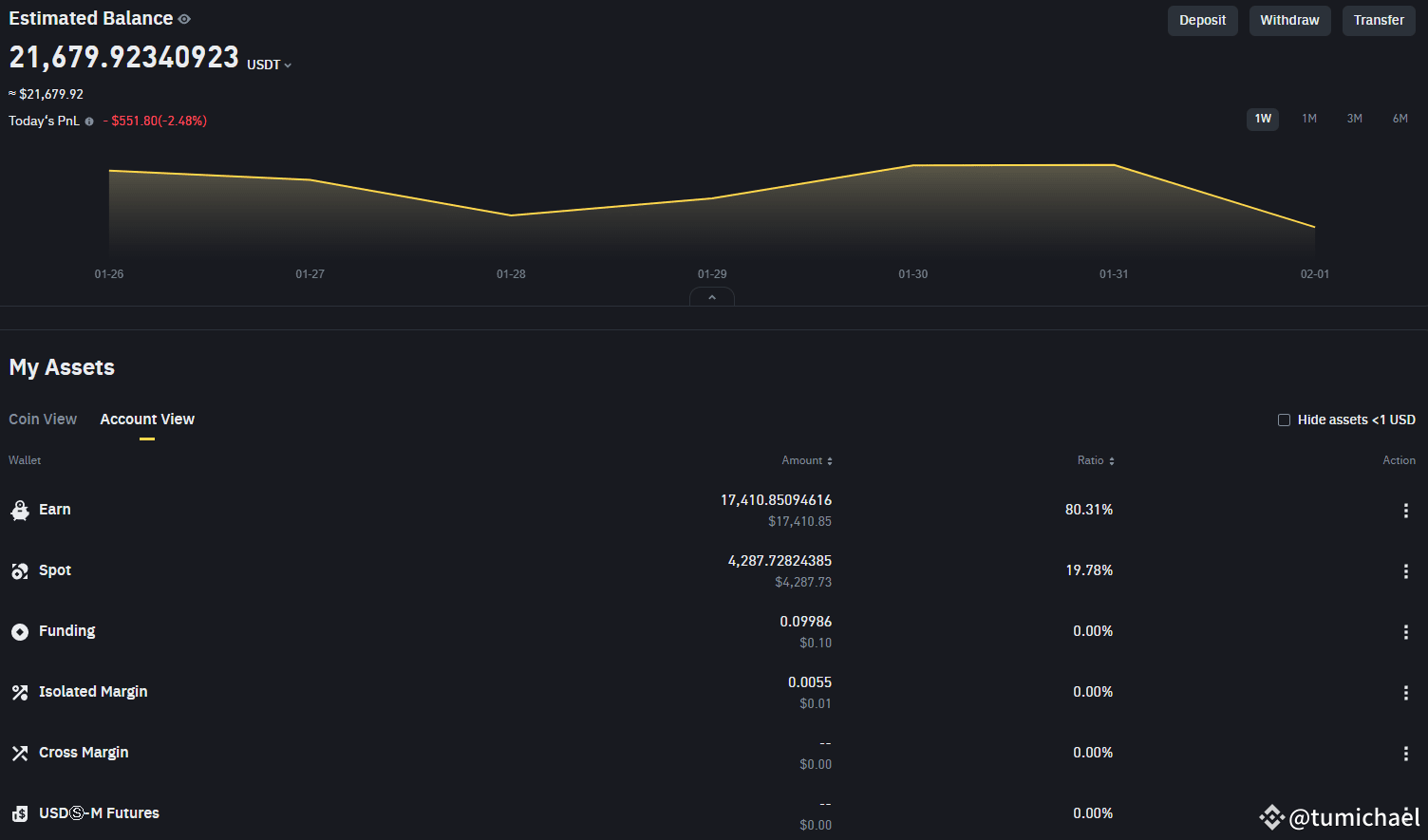Toggle balance visibility eye icon
The image size is (1428, 840).
[184, 19]
